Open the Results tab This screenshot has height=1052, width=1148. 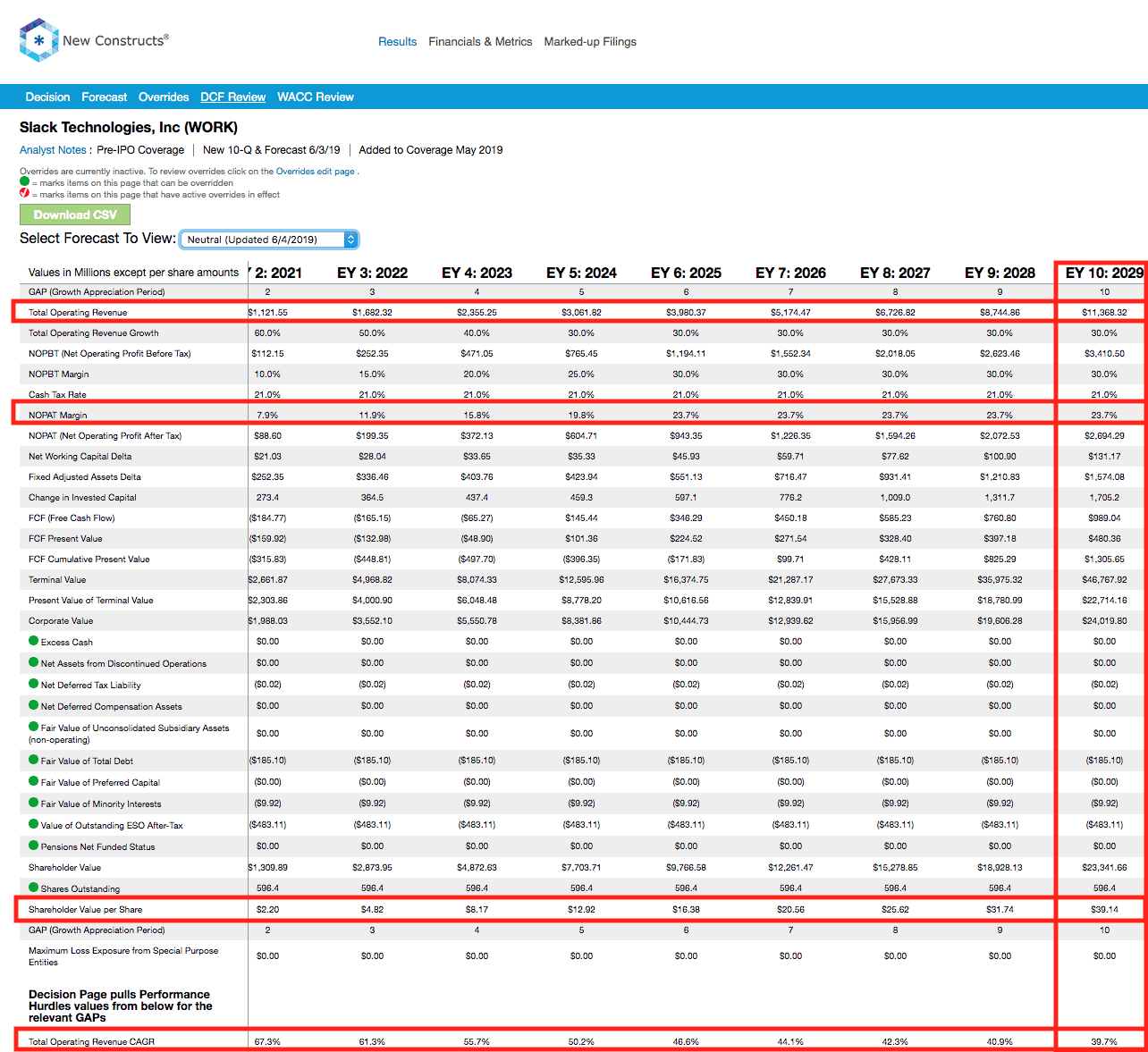coord(397,42)
